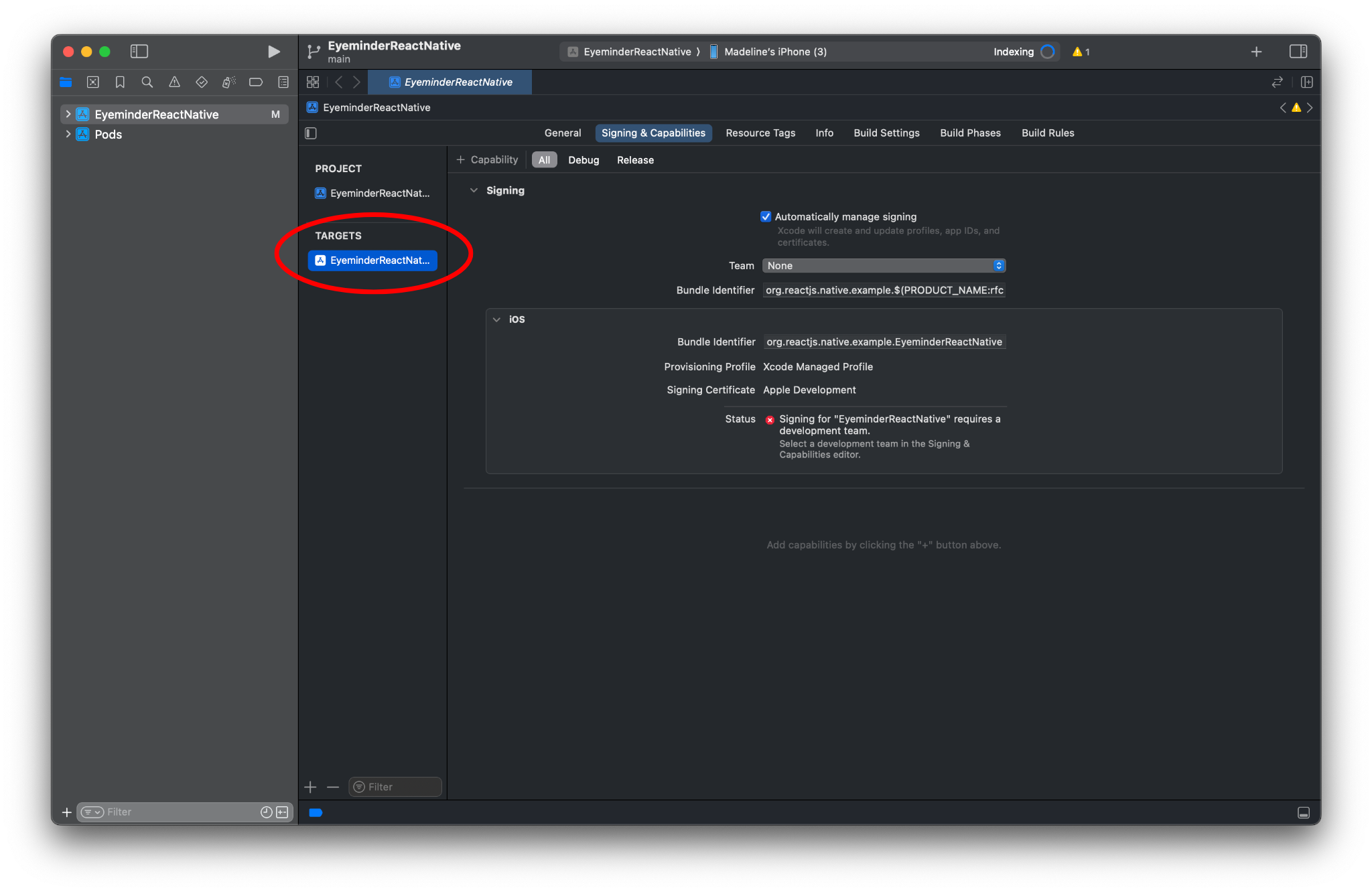Select the All configuration filter
This screenshot has width=1372, height=892.
click(544, 160)
